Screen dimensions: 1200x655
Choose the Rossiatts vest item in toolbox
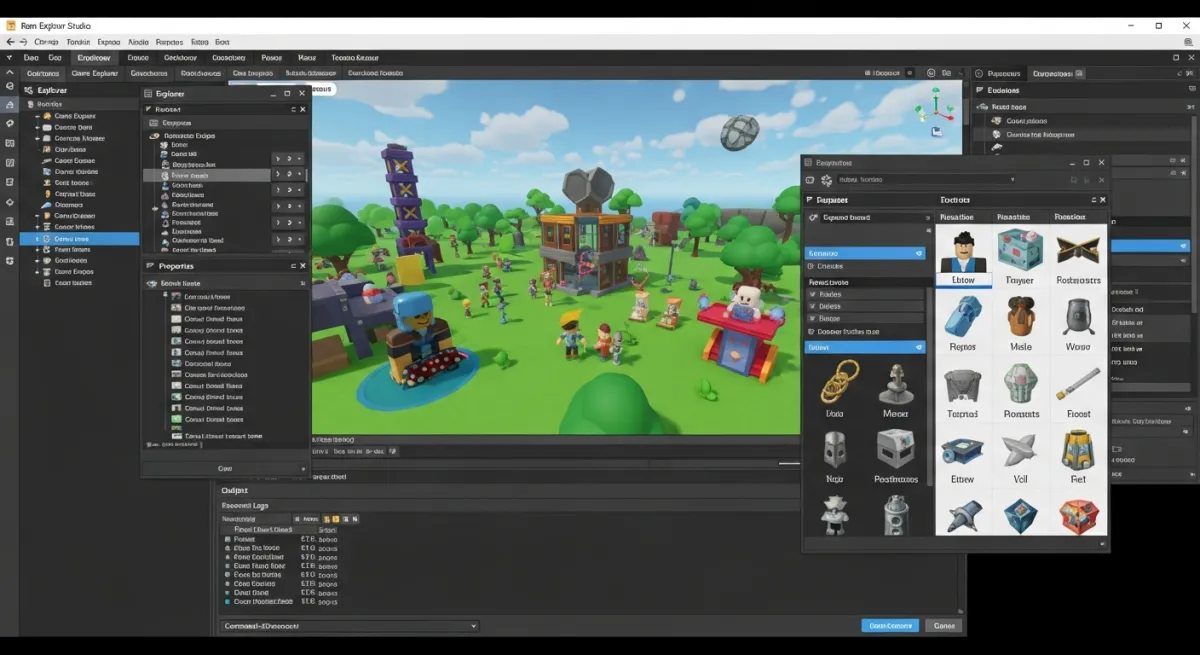click(1021, 384)
